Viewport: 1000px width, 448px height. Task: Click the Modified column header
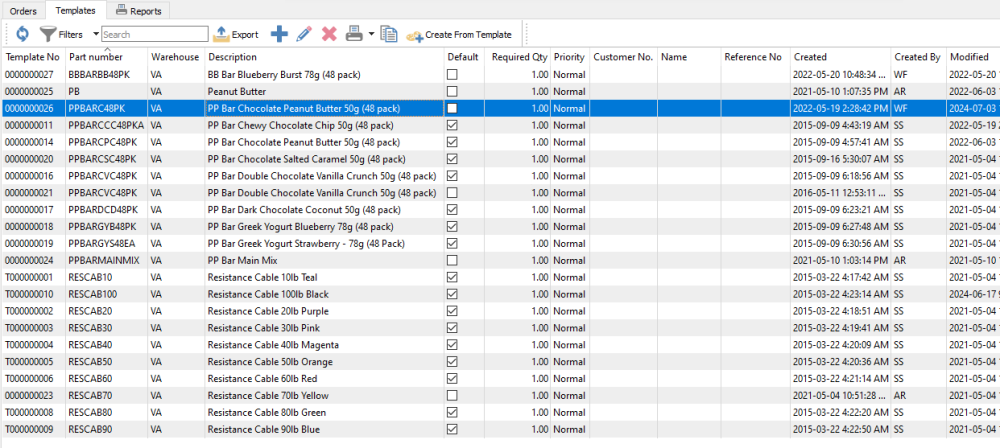pos(973,57)
